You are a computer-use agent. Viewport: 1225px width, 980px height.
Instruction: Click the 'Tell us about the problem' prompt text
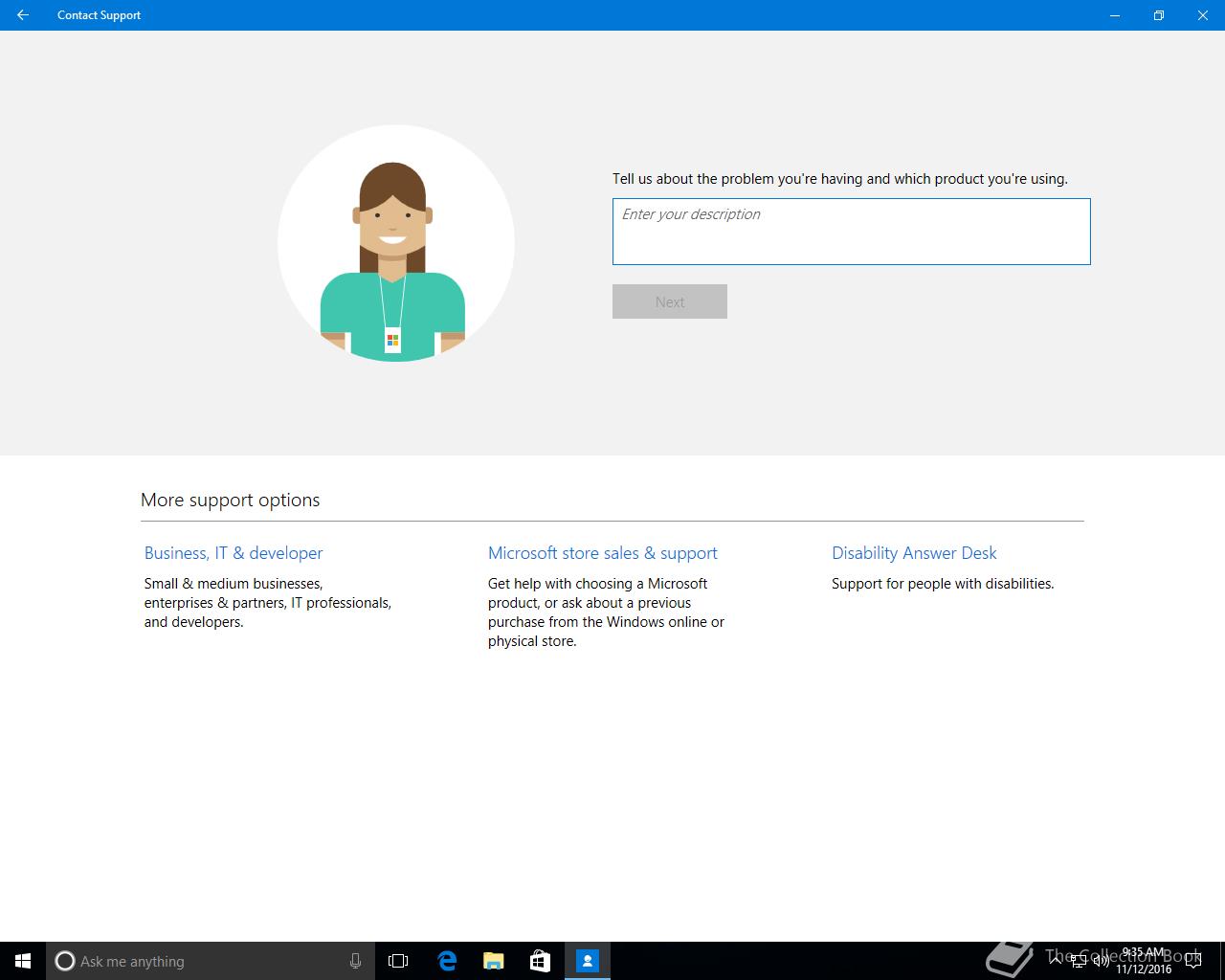coord(840,179)
